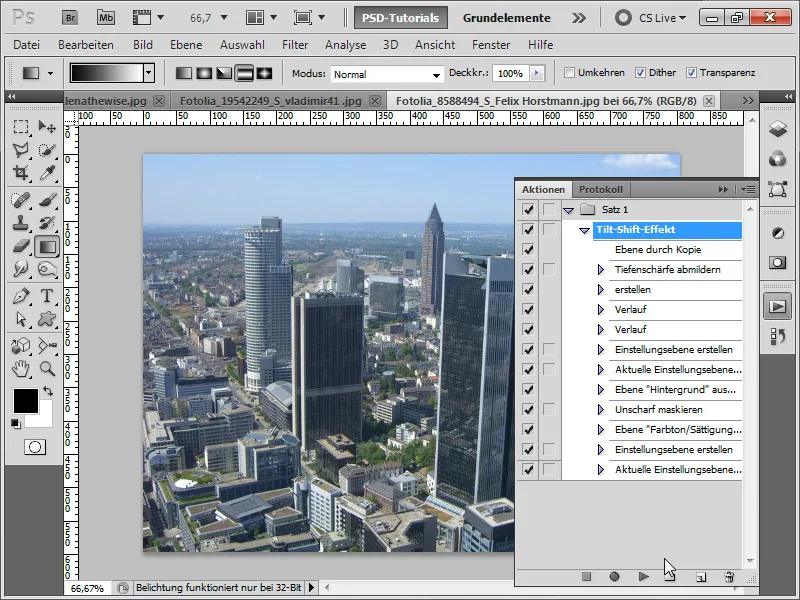Select the Crop tool
This screenshot has width=800, height=600.
click(21, 172)
